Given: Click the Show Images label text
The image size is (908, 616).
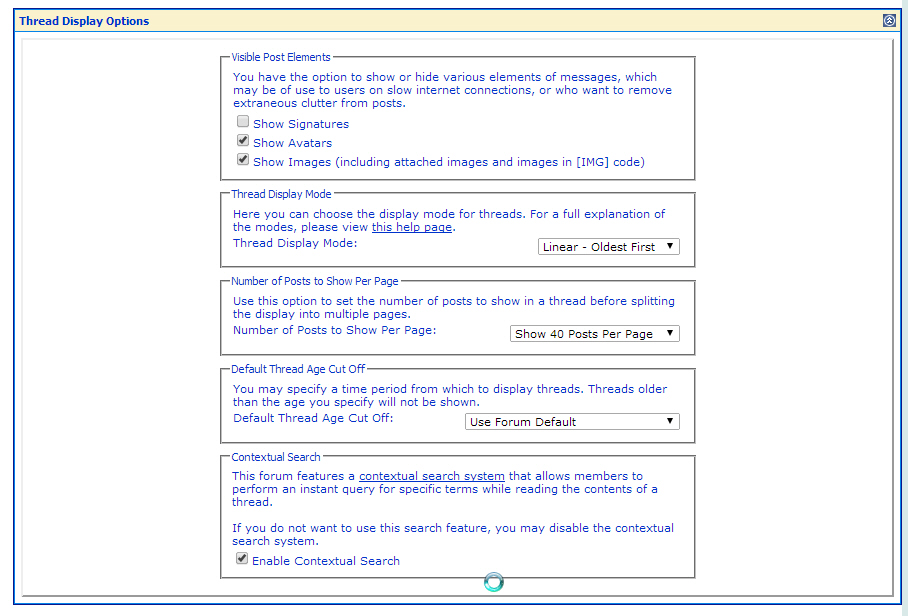Looking at the screenshot, I should point(448,162).
